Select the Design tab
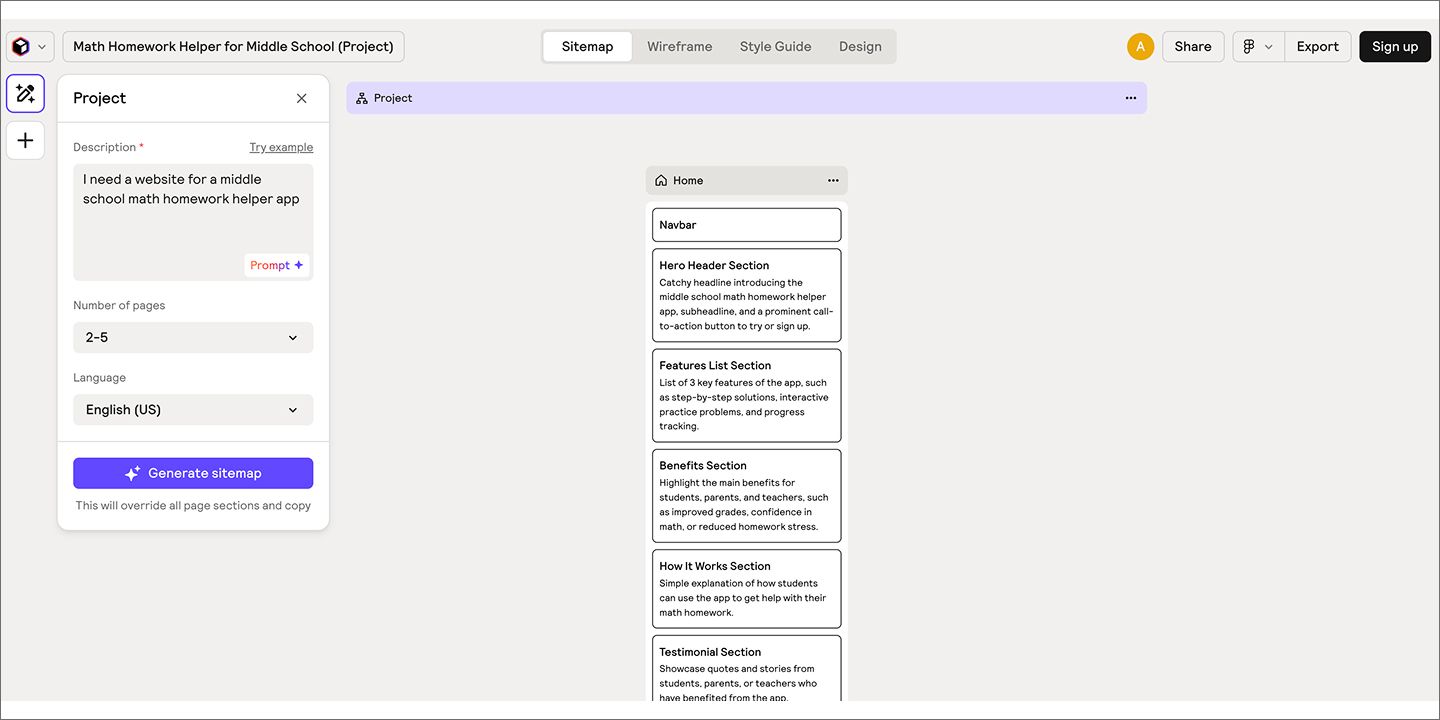 click(860, 46)
